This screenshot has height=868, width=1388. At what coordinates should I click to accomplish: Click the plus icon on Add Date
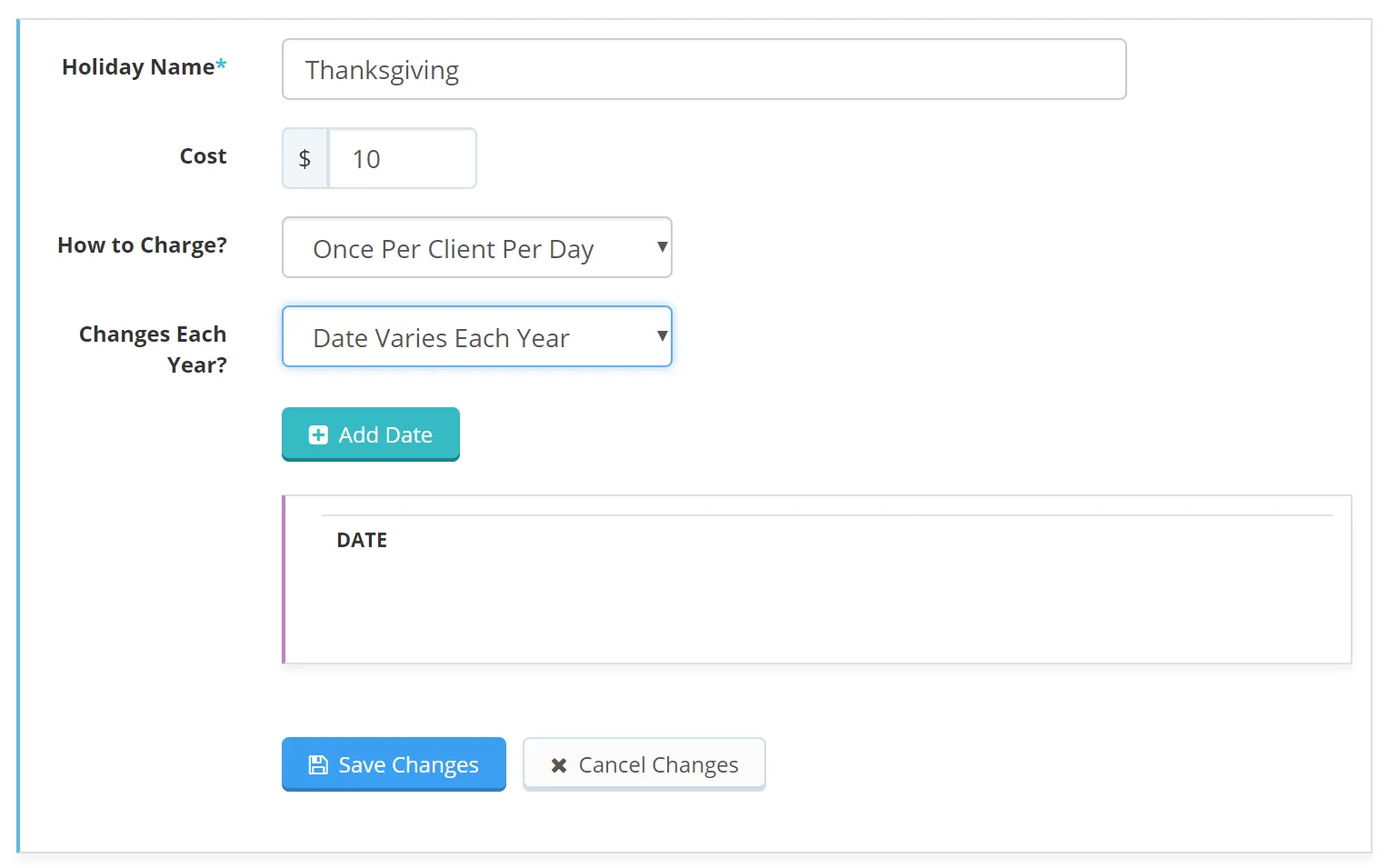pyautogui.click(x=318, y=435)
